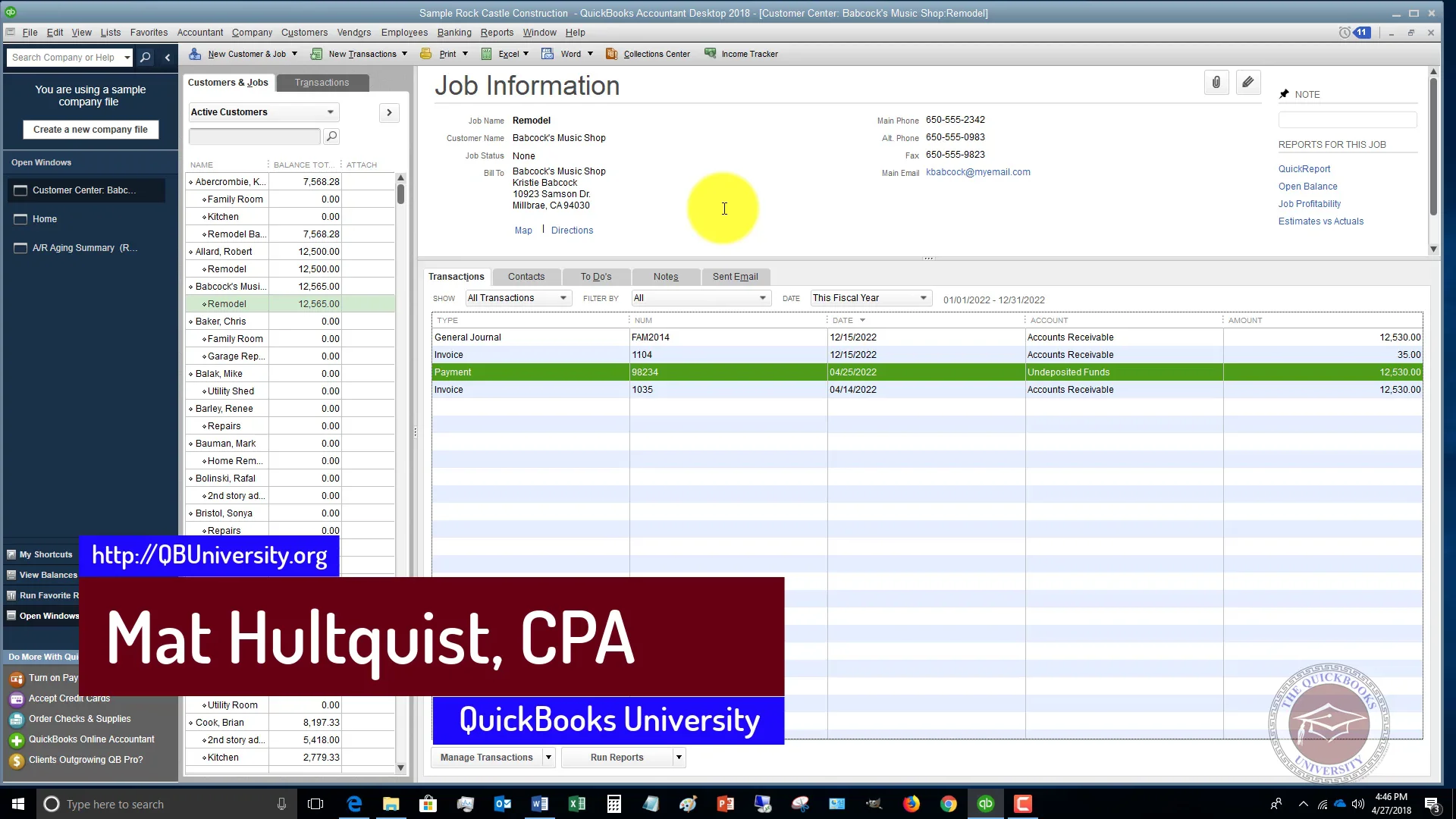Open Word from the taskbar
The width and height of the screenshot is (1456, 819).
[x=540, y=804]
